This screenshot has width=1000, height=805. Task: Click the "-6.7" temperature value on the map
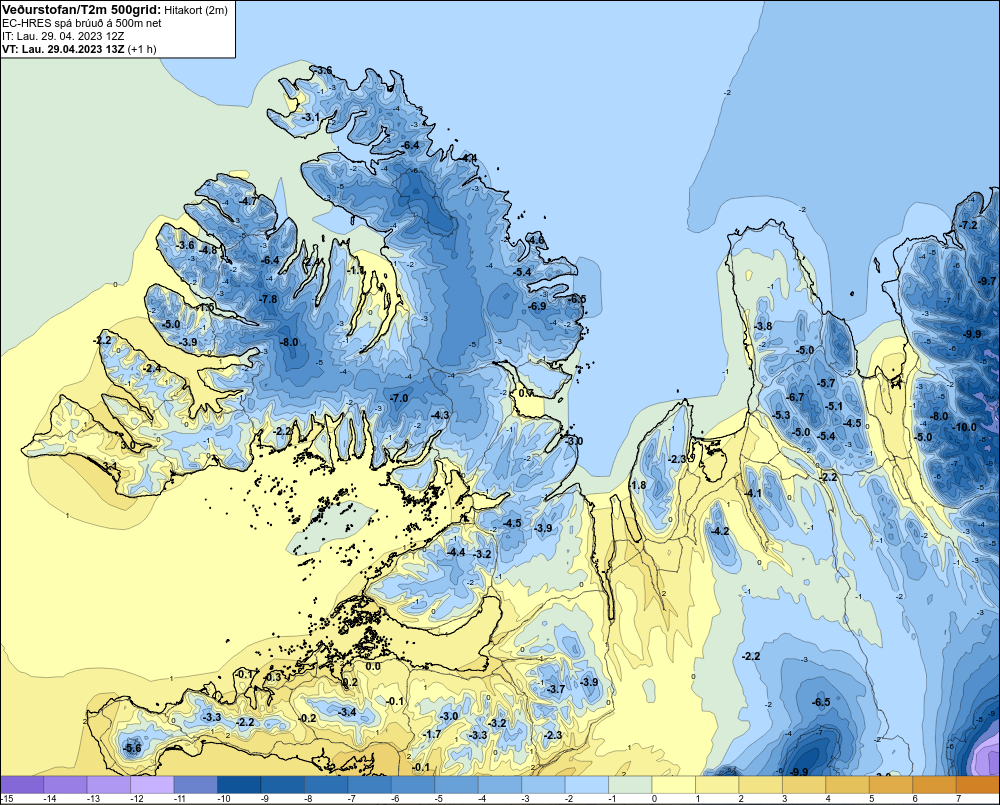[795, 397]
